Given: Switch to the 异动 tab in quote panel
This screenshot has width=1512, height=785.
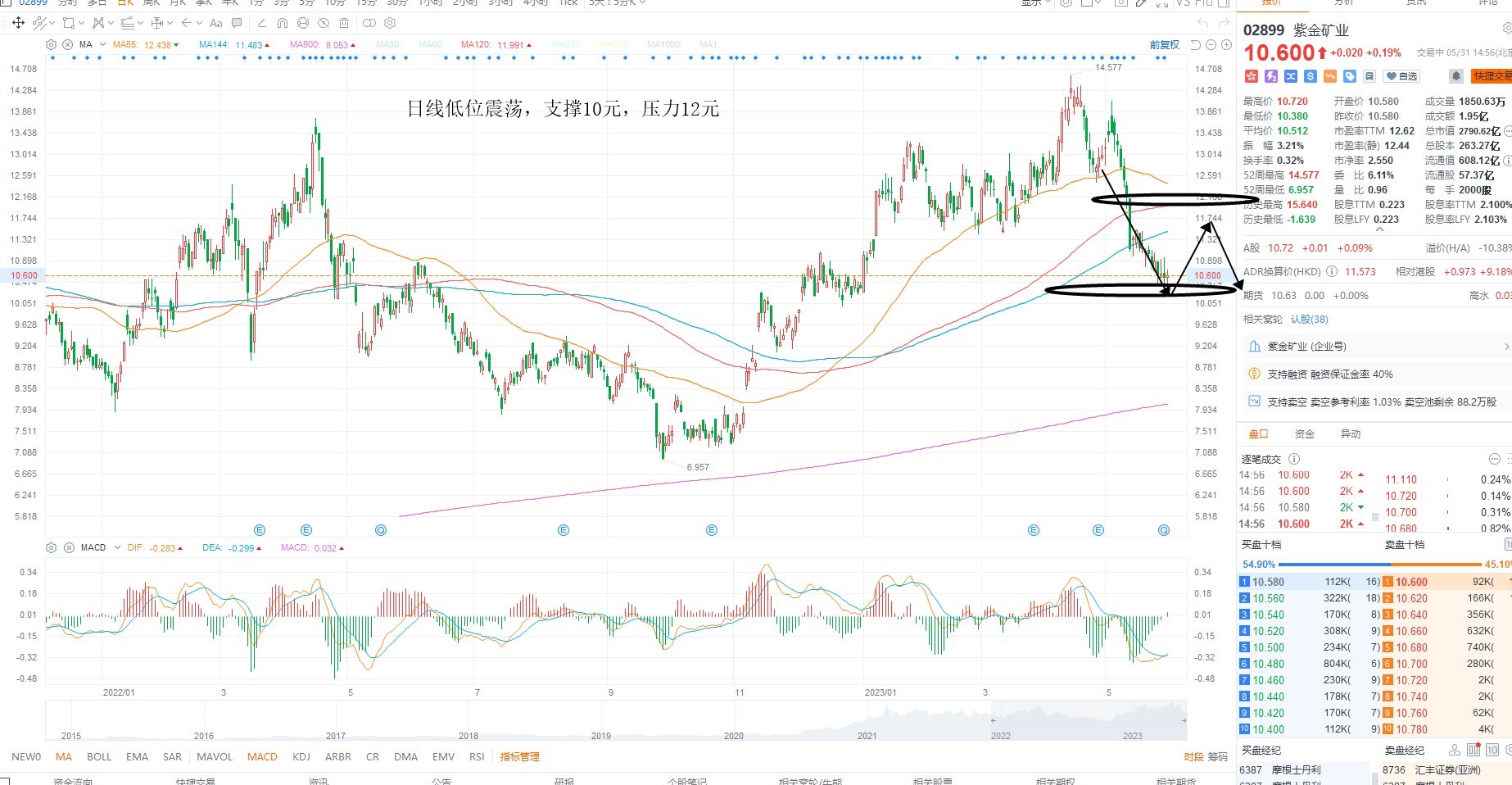Looking at the screenshot, I should 1350,434.
